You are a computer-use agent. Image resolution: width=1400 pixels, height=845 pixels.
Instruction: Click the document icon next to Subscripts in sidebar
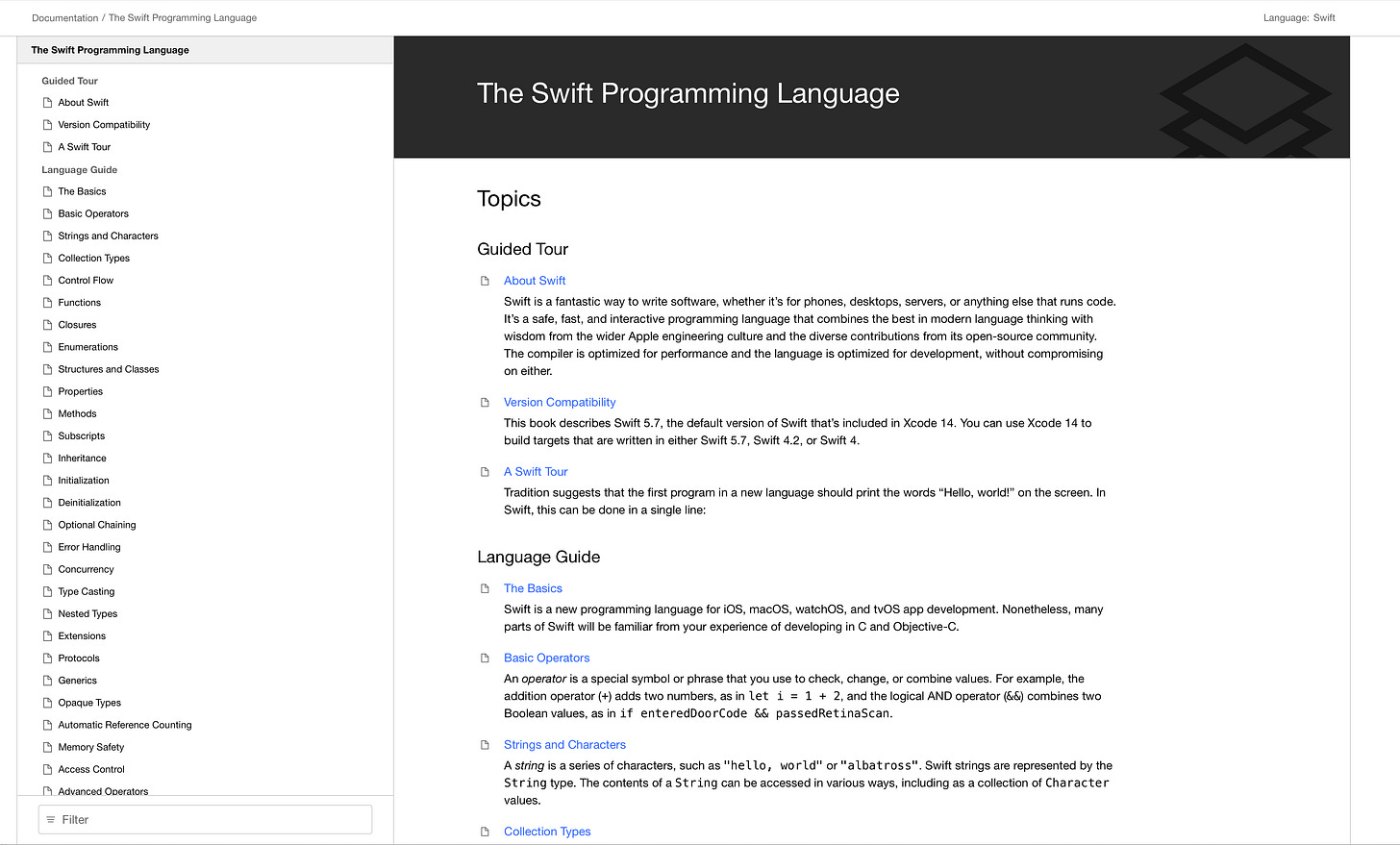(47, 435)
